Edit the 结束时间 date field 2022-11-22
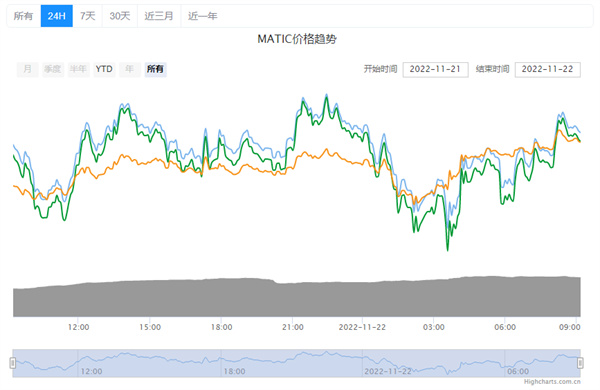 click(548, 69)
